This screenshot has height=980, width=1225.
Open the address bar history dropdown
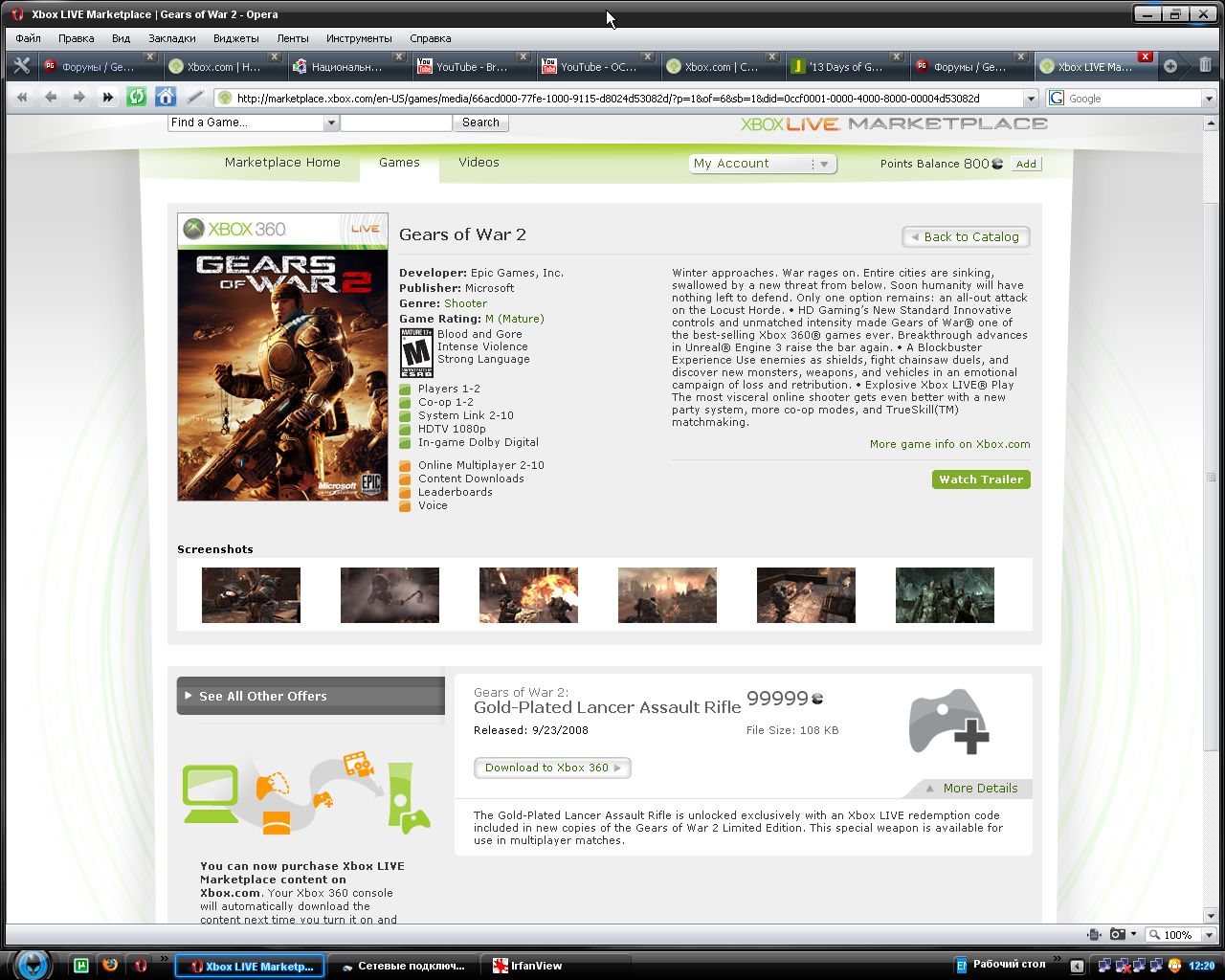1031,98
